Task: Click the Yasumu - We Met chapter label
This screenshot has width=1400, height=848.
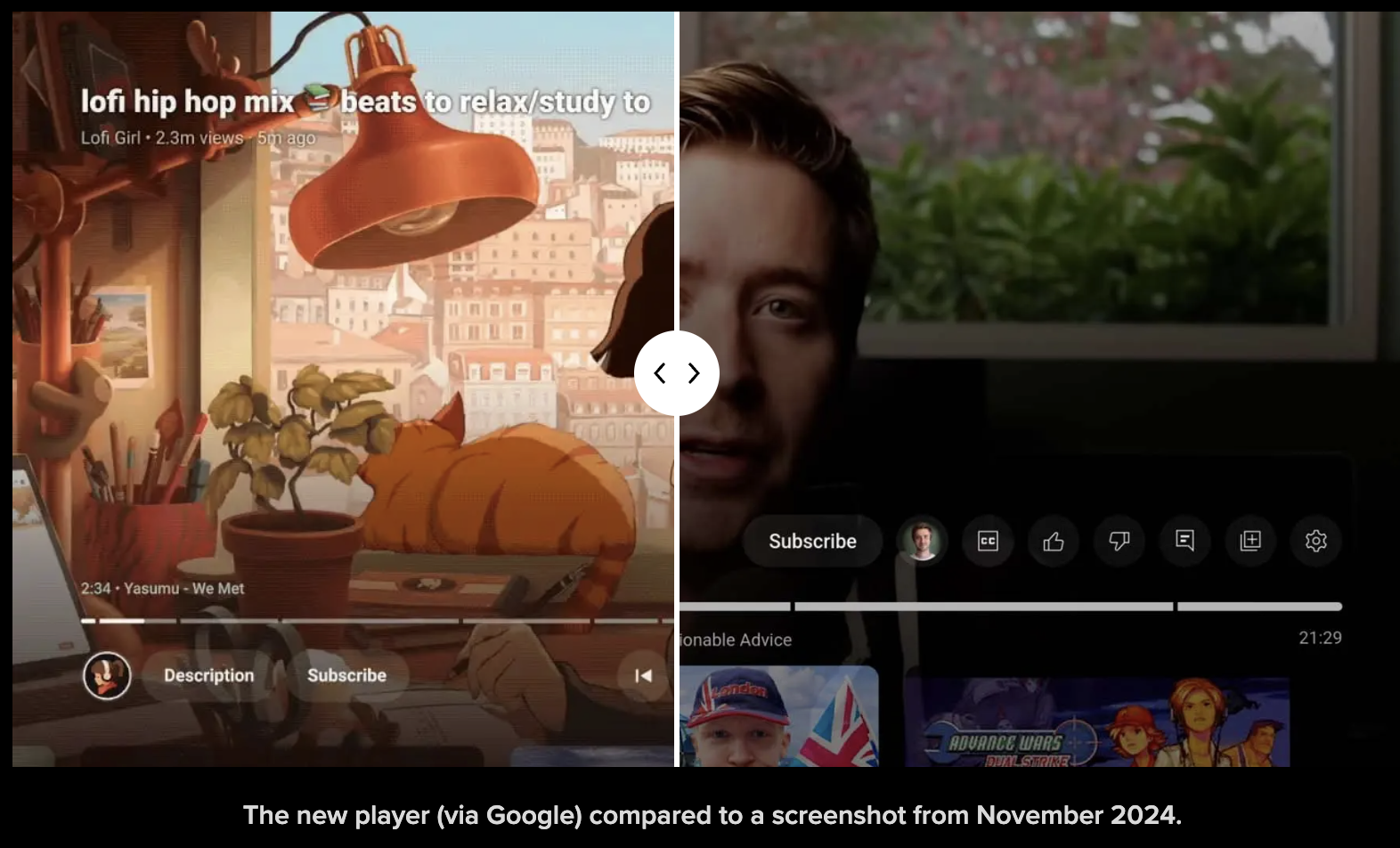Action: pyautogui.click(x=183, y=589)
